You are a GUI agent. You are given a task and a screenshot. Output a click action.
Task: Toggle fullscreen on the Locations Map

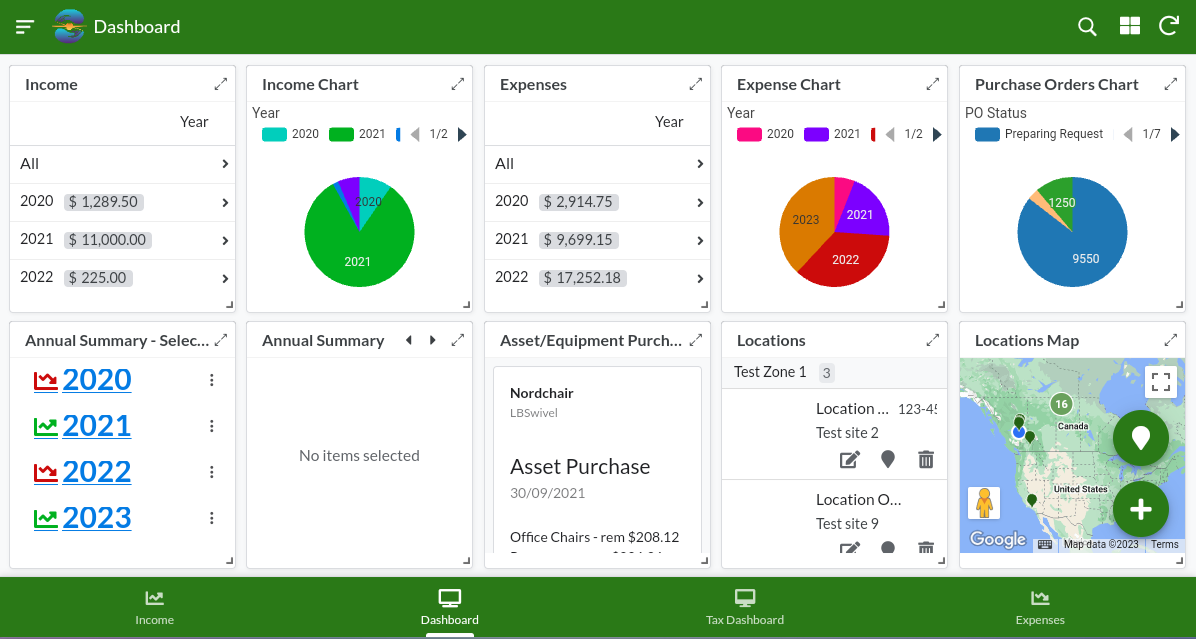click(x=1161, y=381)
